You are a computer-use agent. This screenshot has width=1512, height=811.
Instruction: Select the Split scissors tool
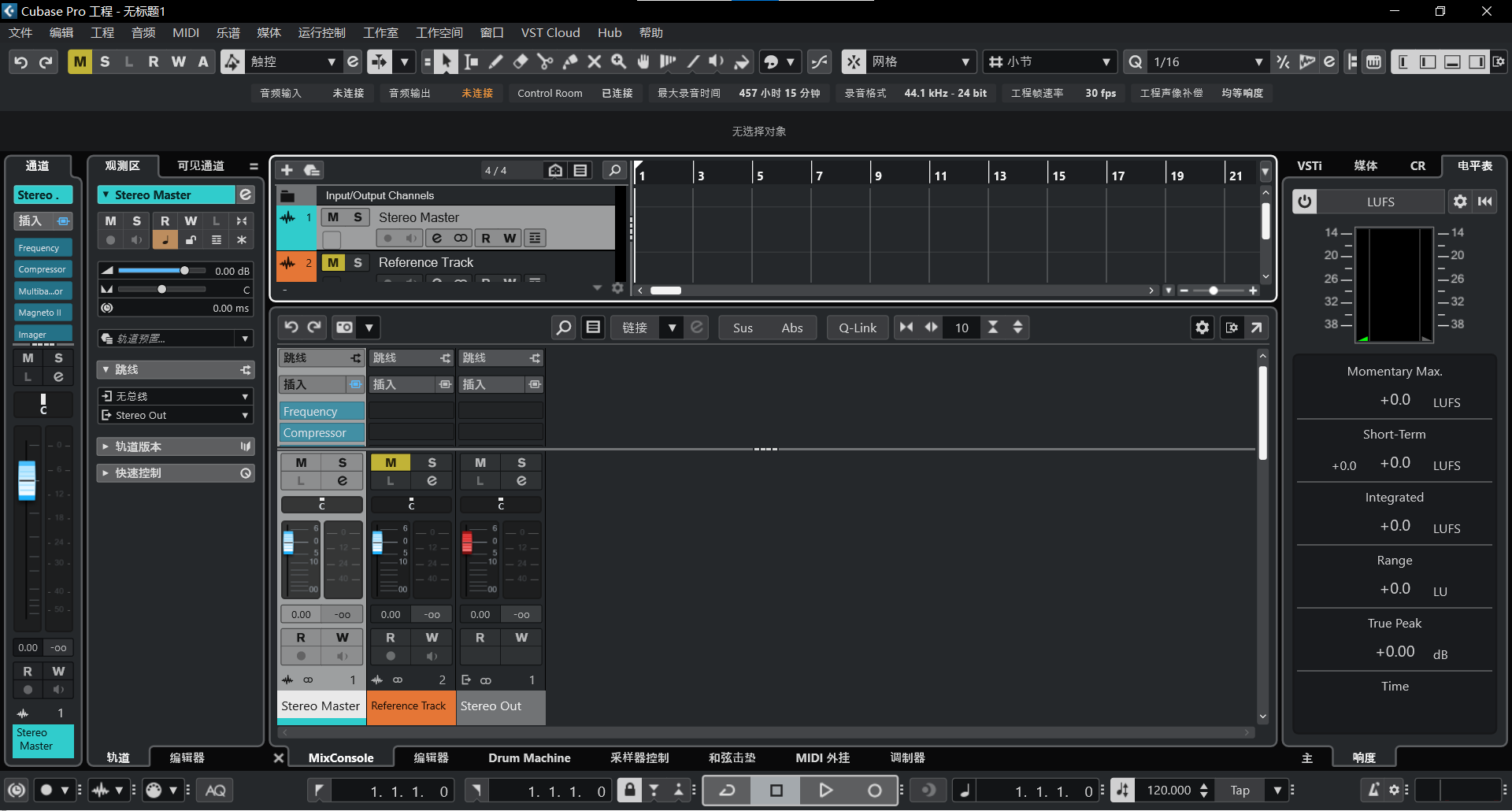click(x=545, y=61)
